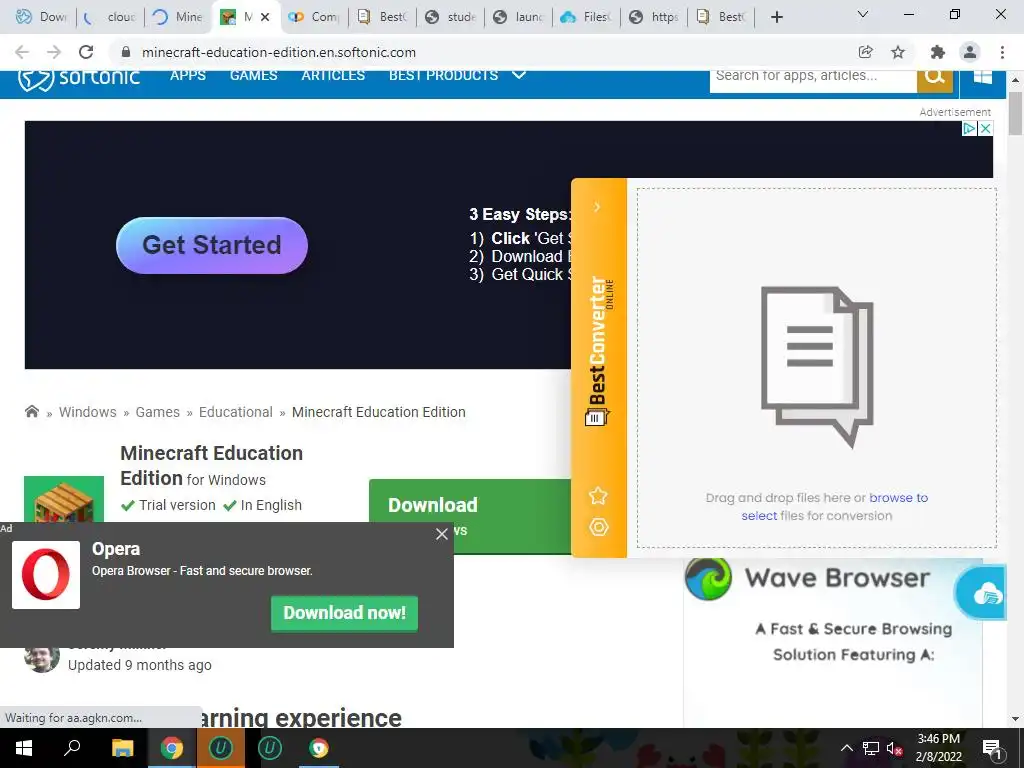
Task: Click the muted volume tray icon
Action: (x=893, y=748)
